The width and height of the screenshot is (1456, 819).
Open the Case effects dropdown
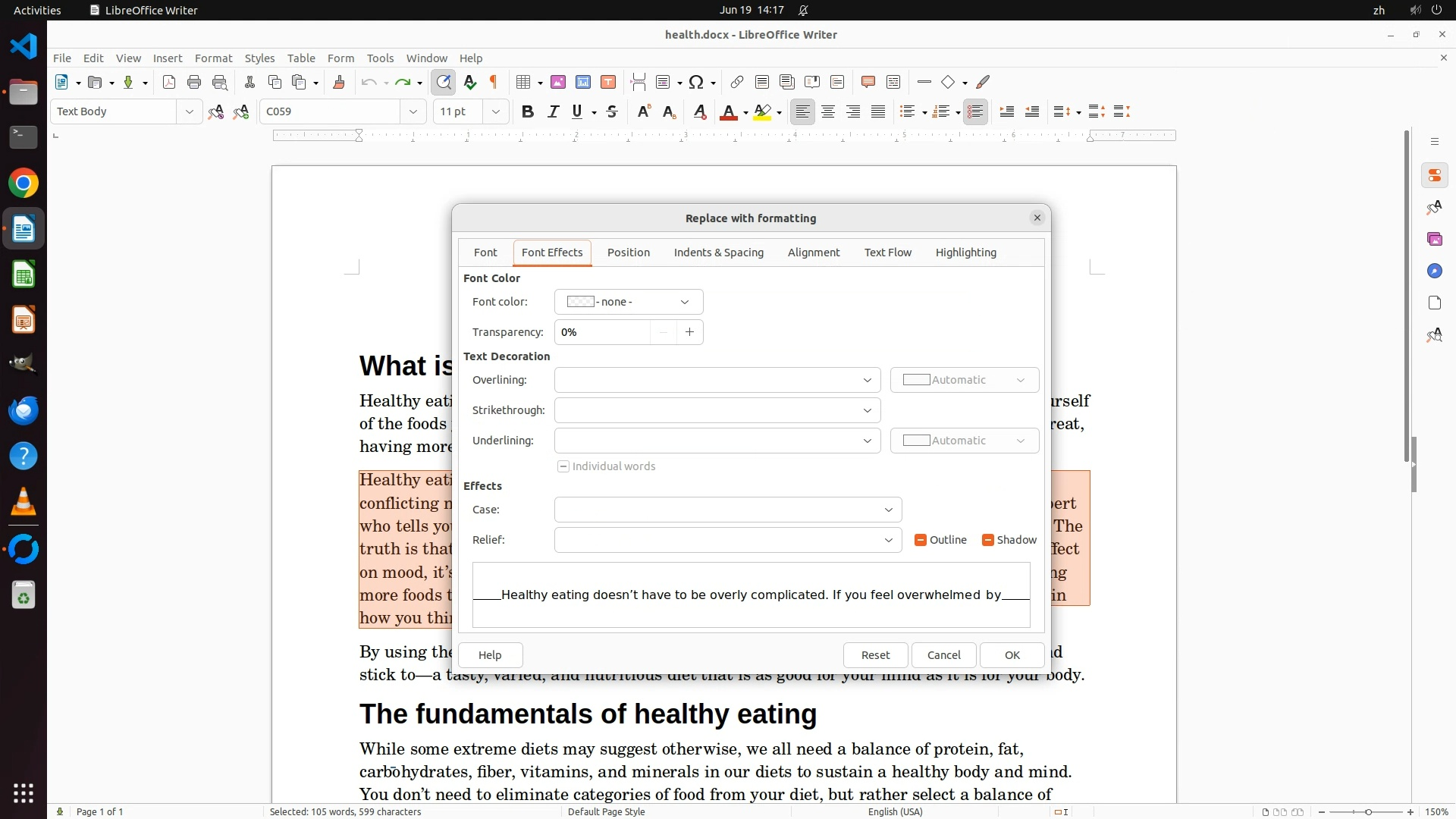point(727,510)
